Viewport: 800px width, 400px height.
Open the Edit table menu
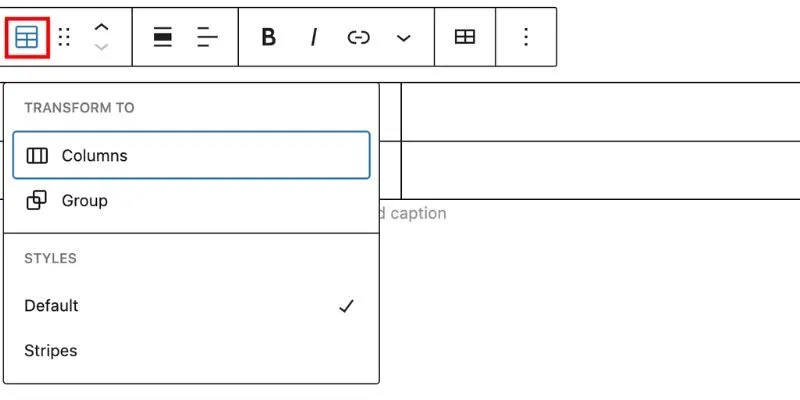[465, 37]
